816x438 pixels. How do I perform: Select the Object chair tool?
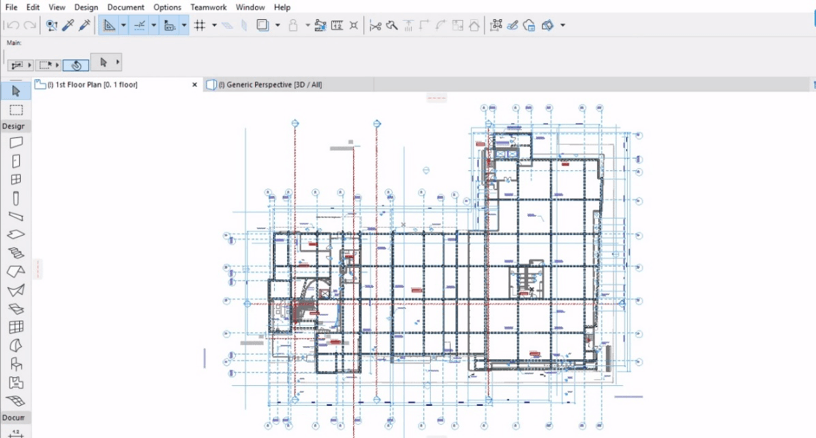(x=16, y=364)
